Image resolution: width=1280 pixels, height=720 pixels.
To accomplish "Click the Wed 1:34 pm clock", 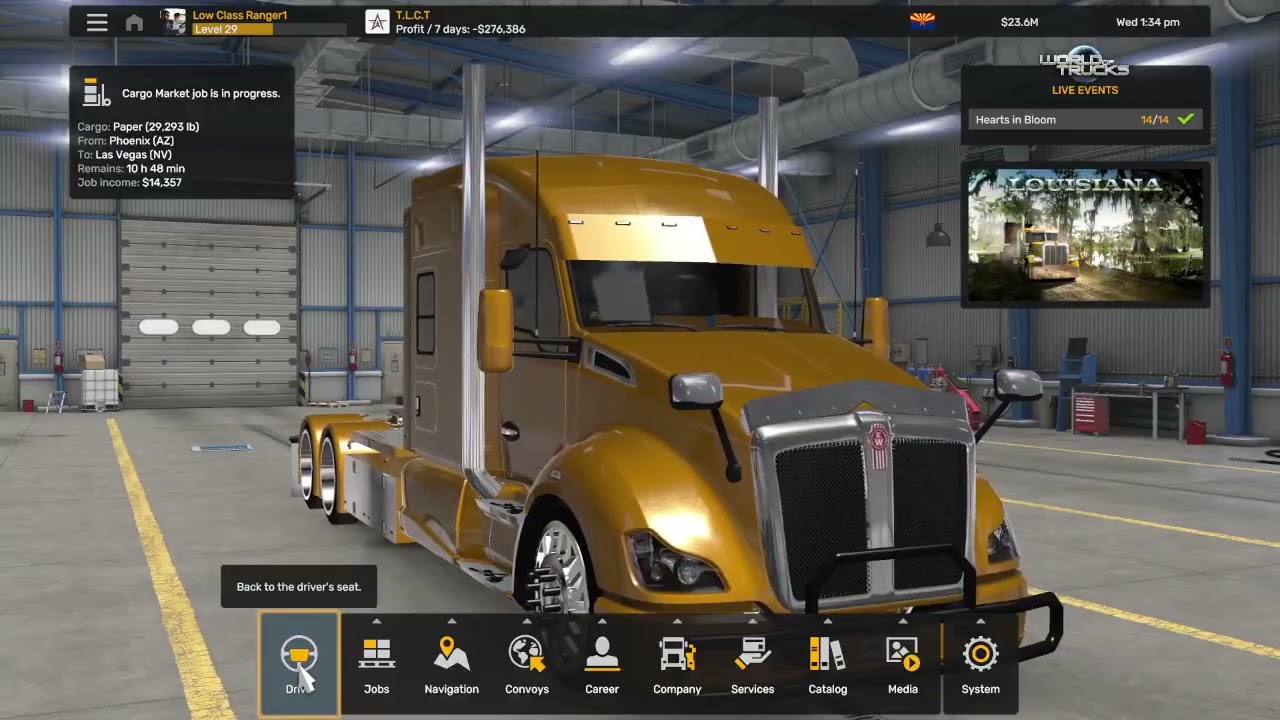I will [1148, 22].
